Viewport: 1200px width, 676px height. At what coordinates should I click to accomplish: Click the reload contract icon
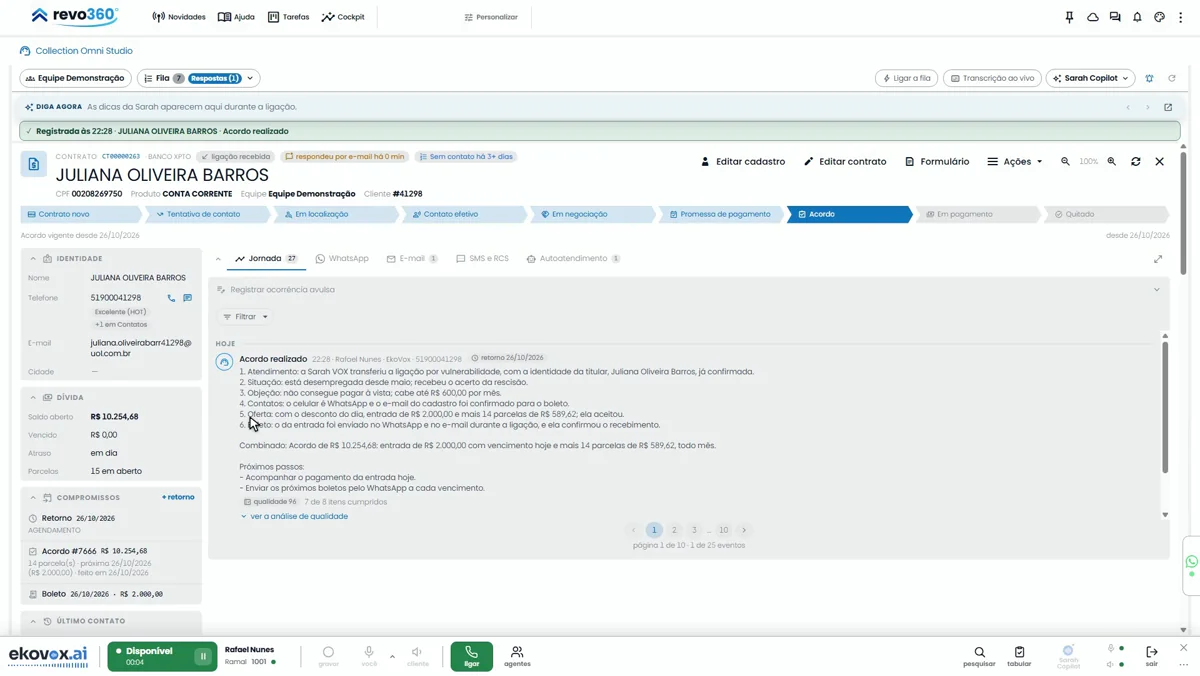pos(1136,161)
